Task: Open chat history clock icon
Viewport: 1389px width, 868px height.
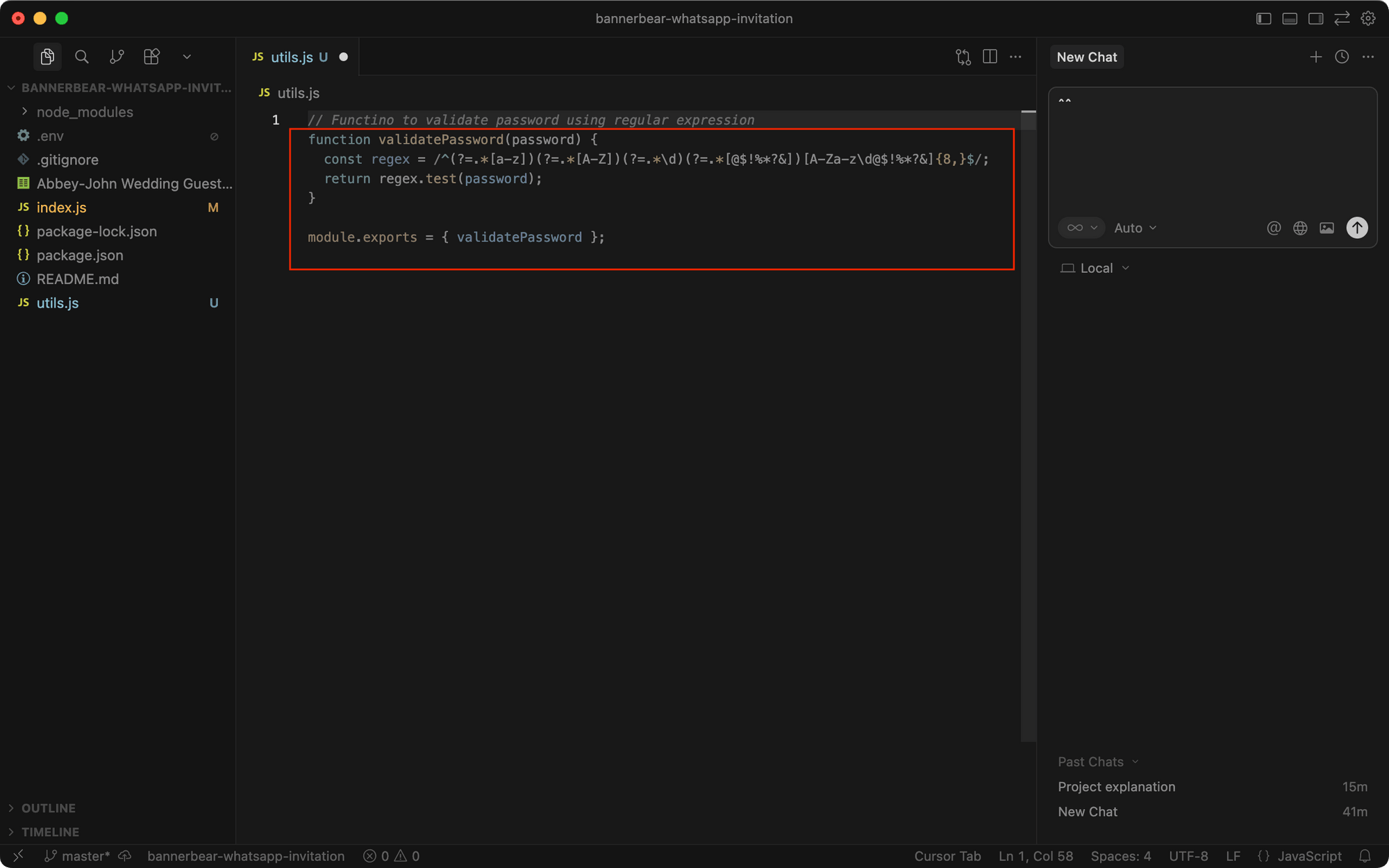Action: click(x=1341, y=56)
